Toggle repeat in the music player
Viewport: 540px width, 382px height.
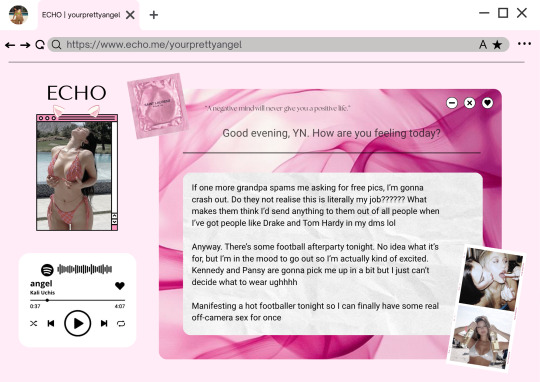[121, 323]
